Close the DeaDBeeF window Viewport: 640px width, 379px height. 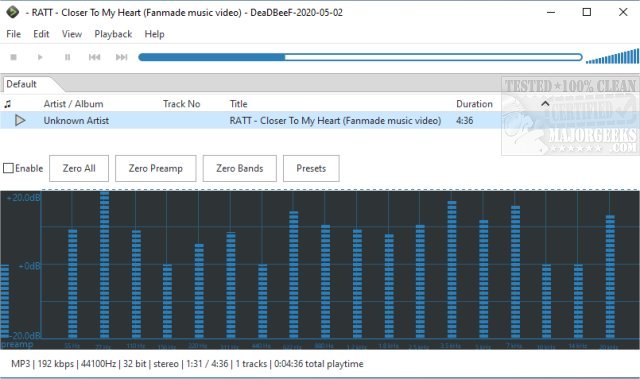[x=623, y=12]
